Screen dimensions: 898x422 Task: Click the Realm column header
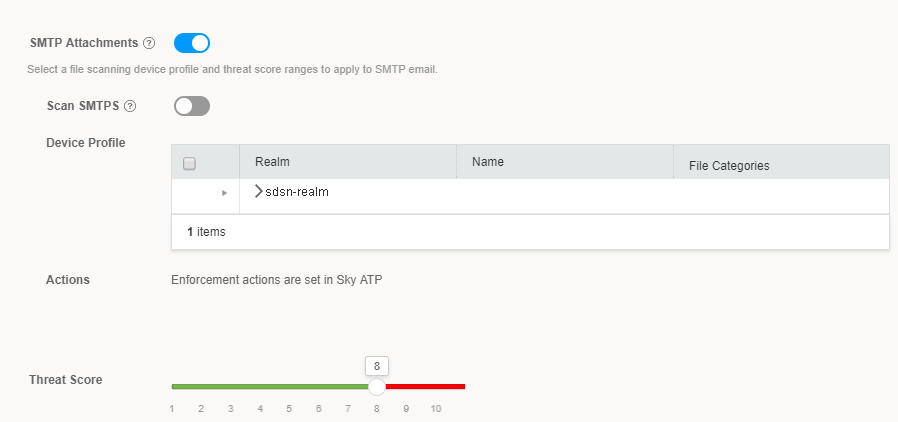[x=272, y=161]
